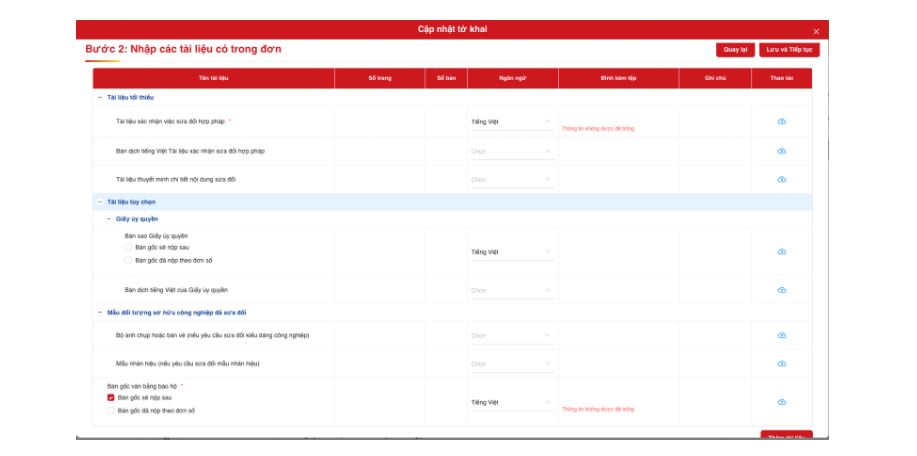This screenshot has width=917, height=456.
Task: Collapse the Tài liệu tối thiểu section
Action: click(99, 98)
